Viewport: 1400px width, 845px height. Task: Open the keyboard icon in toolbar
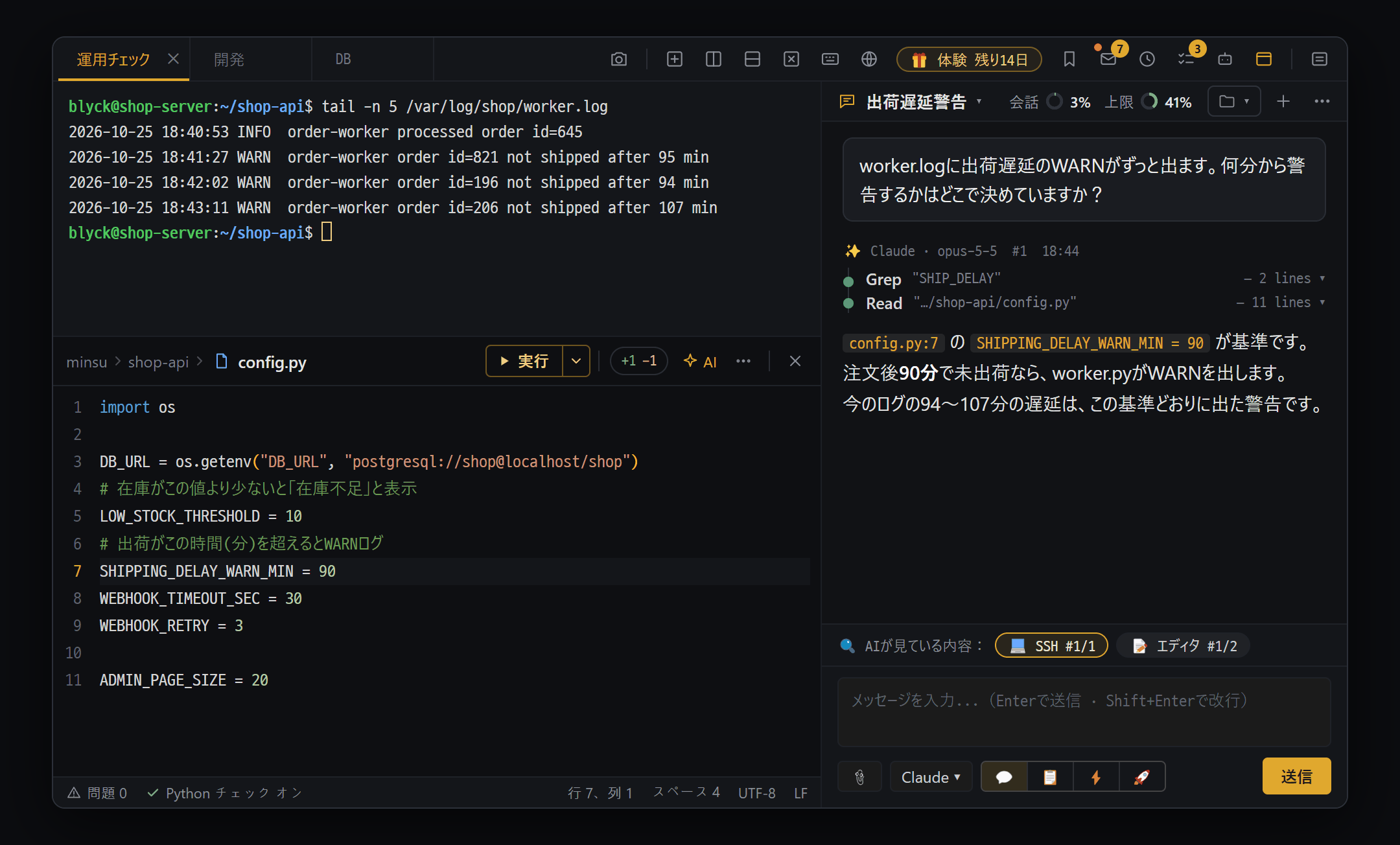click(x=830, y=60)
